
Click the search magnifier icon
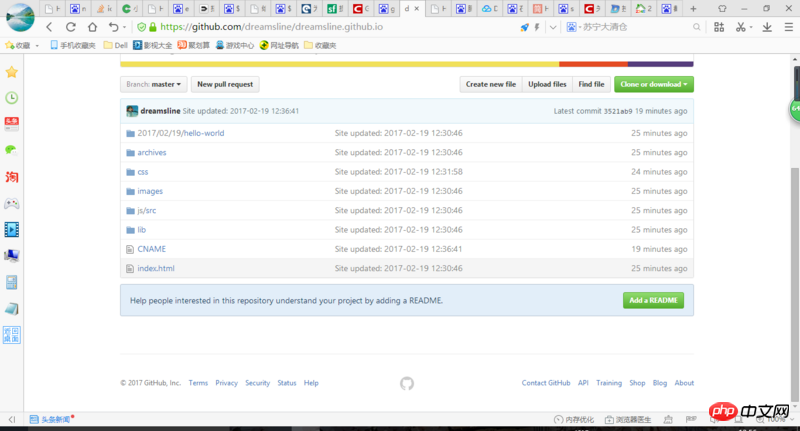click(x=696, y=27)
